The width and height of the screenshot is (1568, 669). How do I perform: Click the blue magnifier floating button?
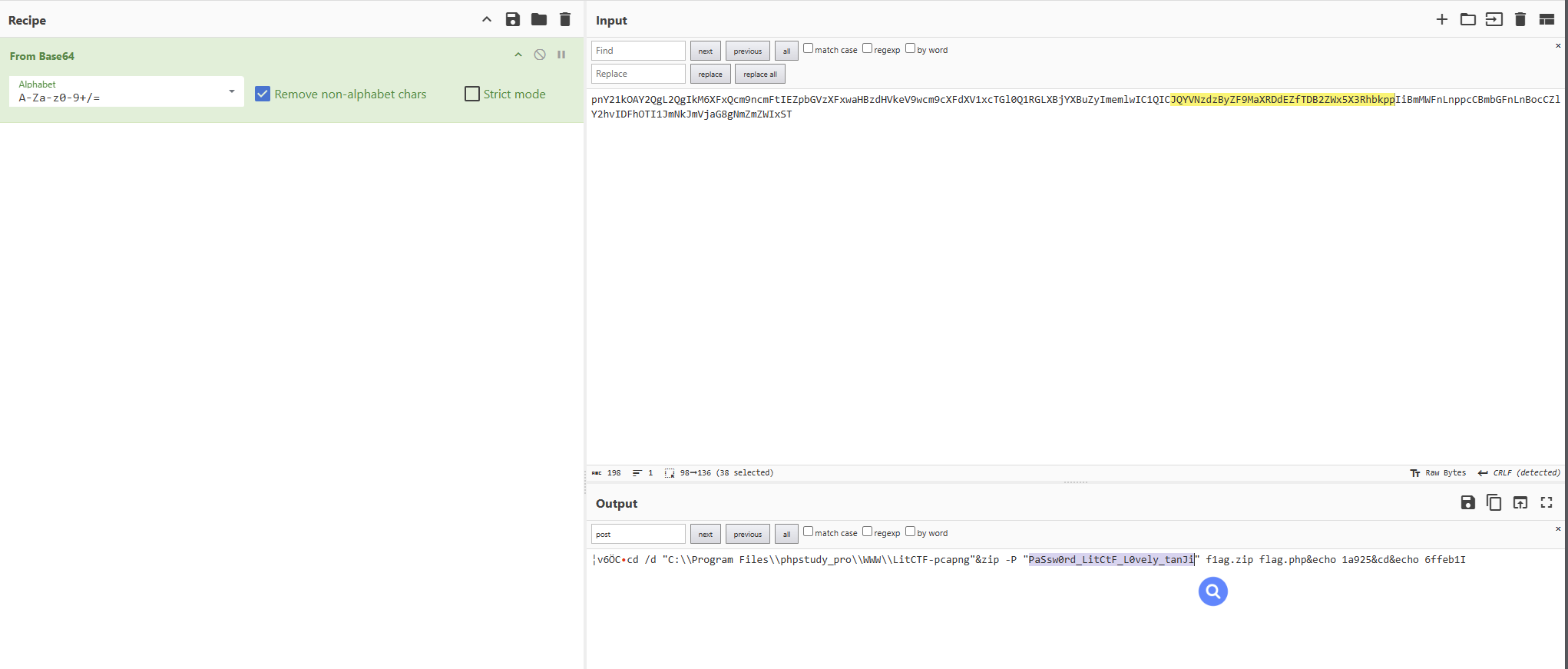point(1213,591)
